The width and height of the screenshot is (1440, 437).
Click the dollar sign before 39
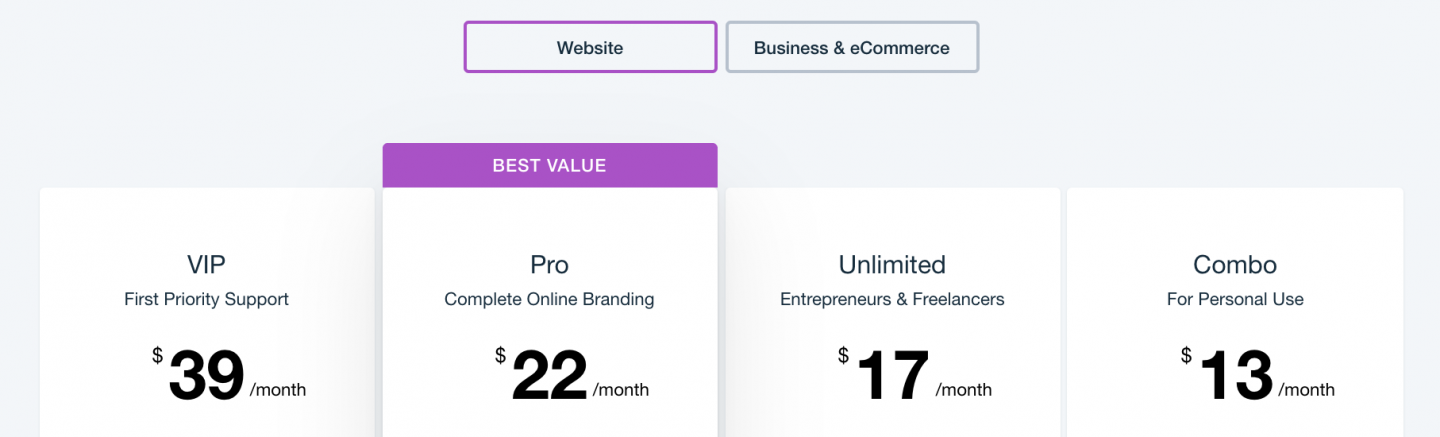158,355
